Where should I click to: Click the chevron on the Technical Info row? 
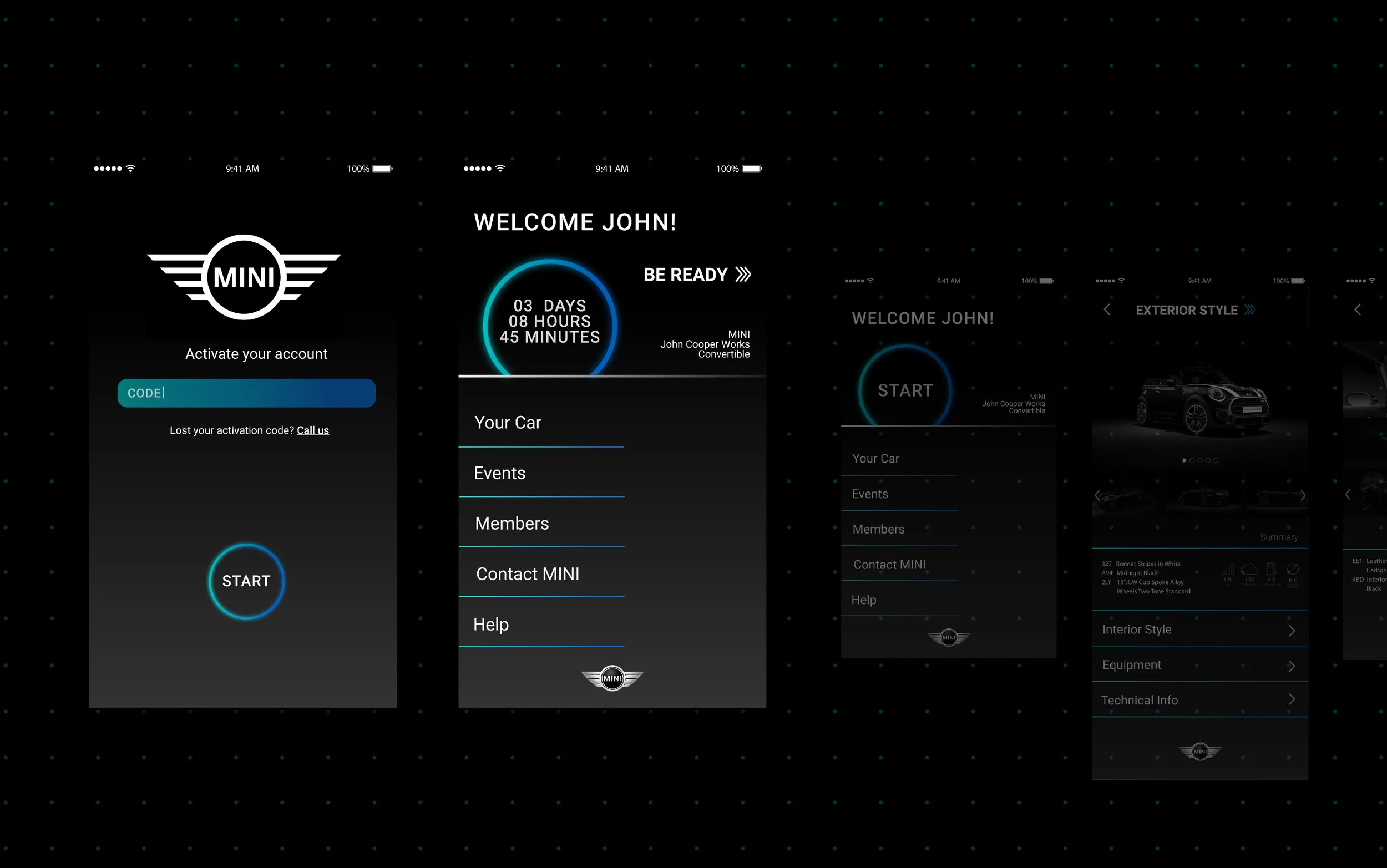(x=1292, y=699)
